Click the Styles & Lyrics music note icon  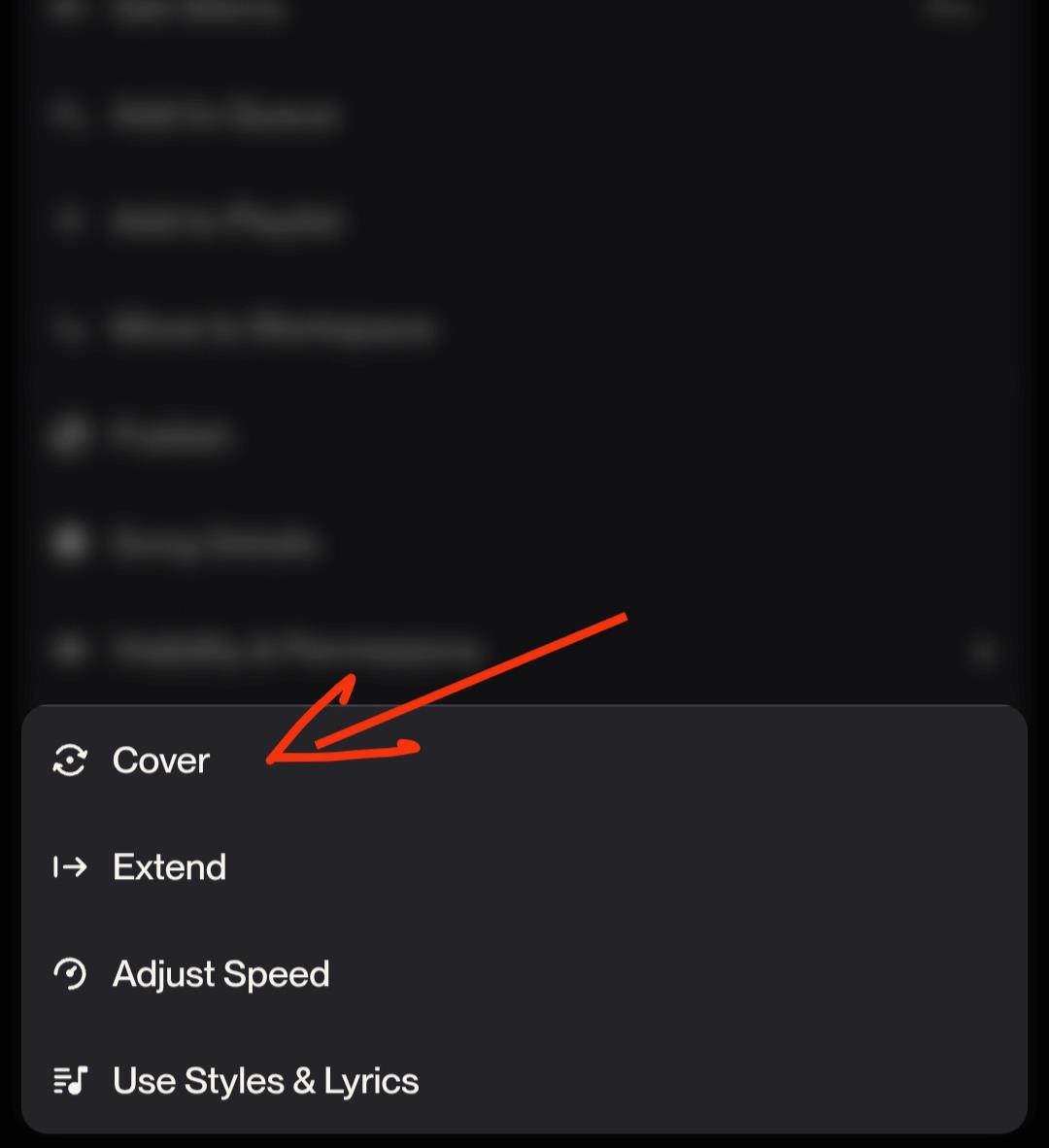[x=70, y=1081]
